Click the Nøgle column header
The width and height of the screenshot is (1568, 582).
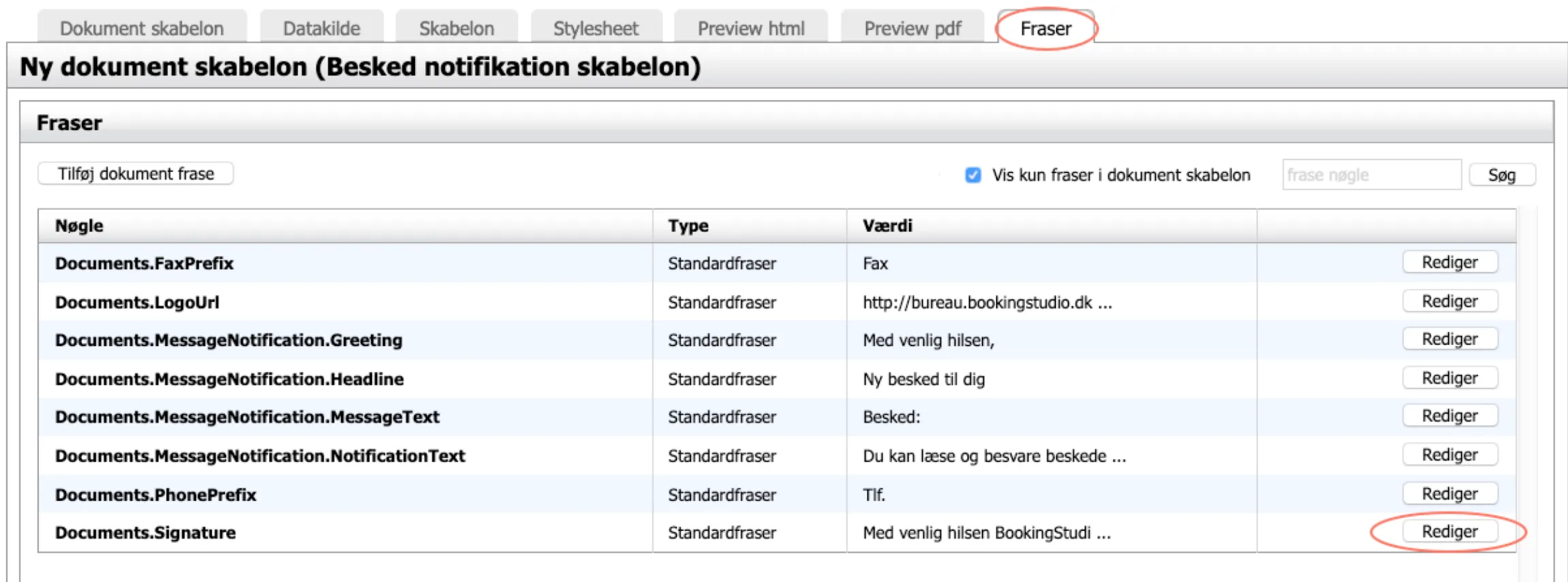[79, 226]
